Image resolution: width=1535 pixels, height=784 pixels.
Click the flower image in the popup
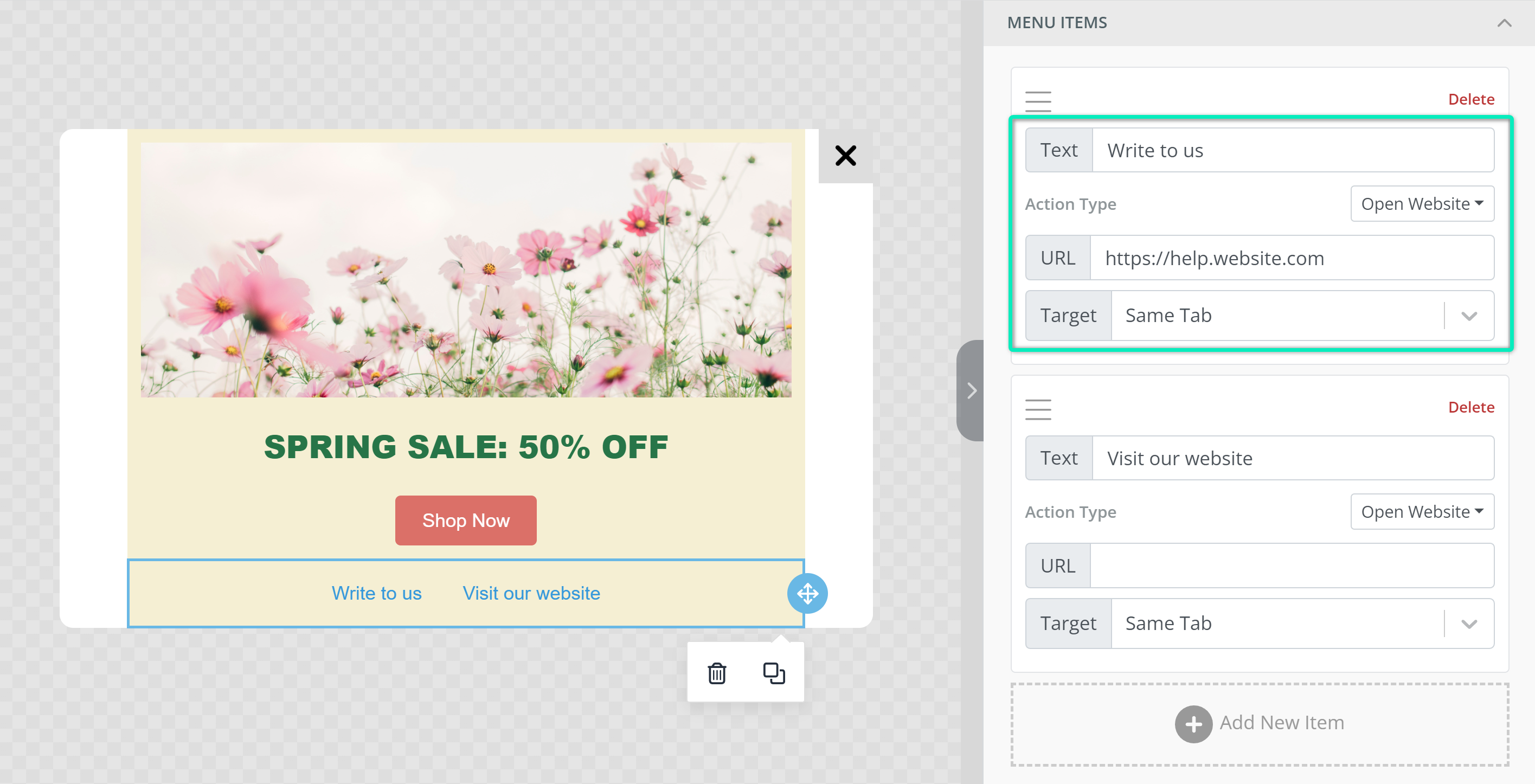tap(465, 269)
